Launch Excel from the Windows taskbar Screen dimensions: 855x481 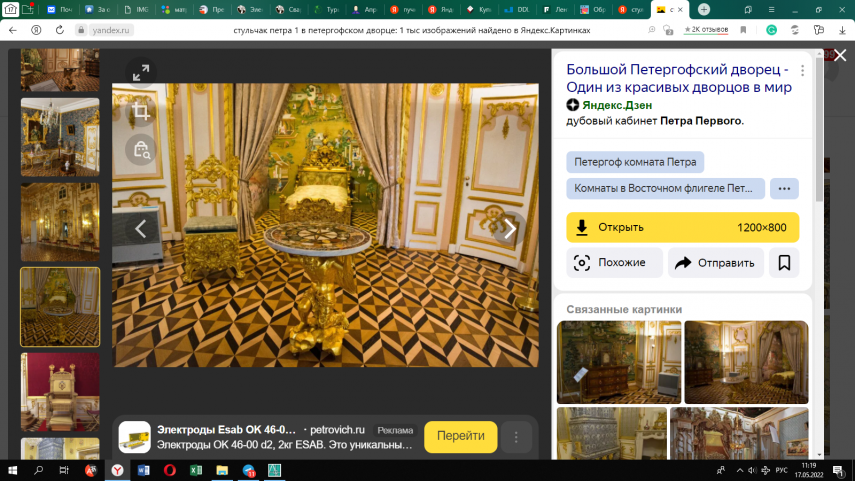tap(196, 470)
